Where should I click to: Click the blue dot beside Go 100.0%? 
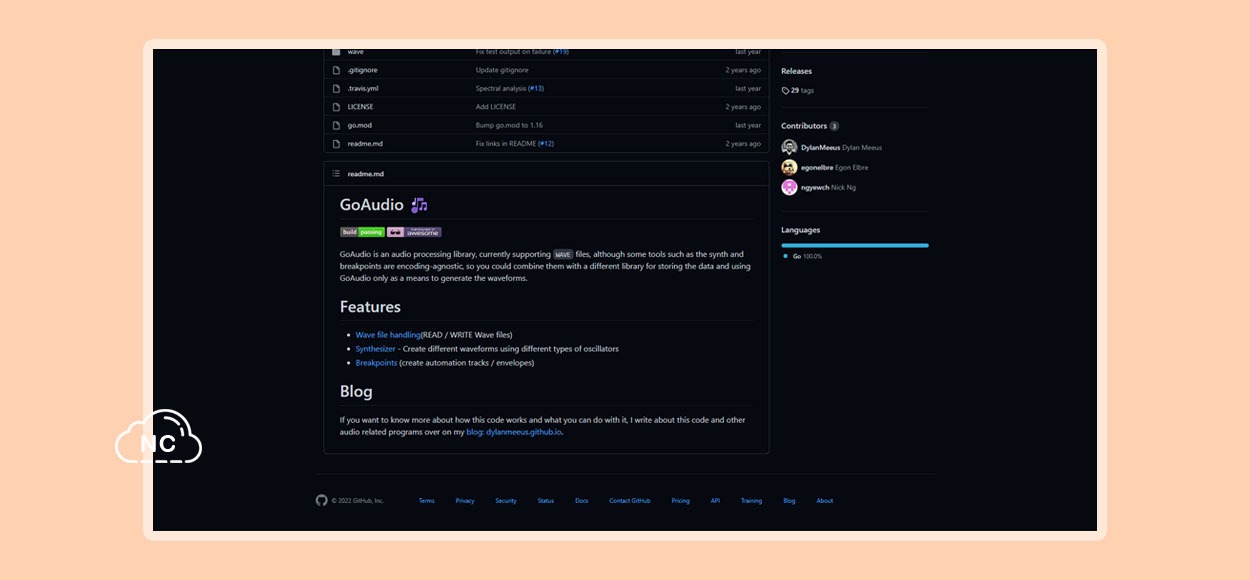click(x=785, y=256)
